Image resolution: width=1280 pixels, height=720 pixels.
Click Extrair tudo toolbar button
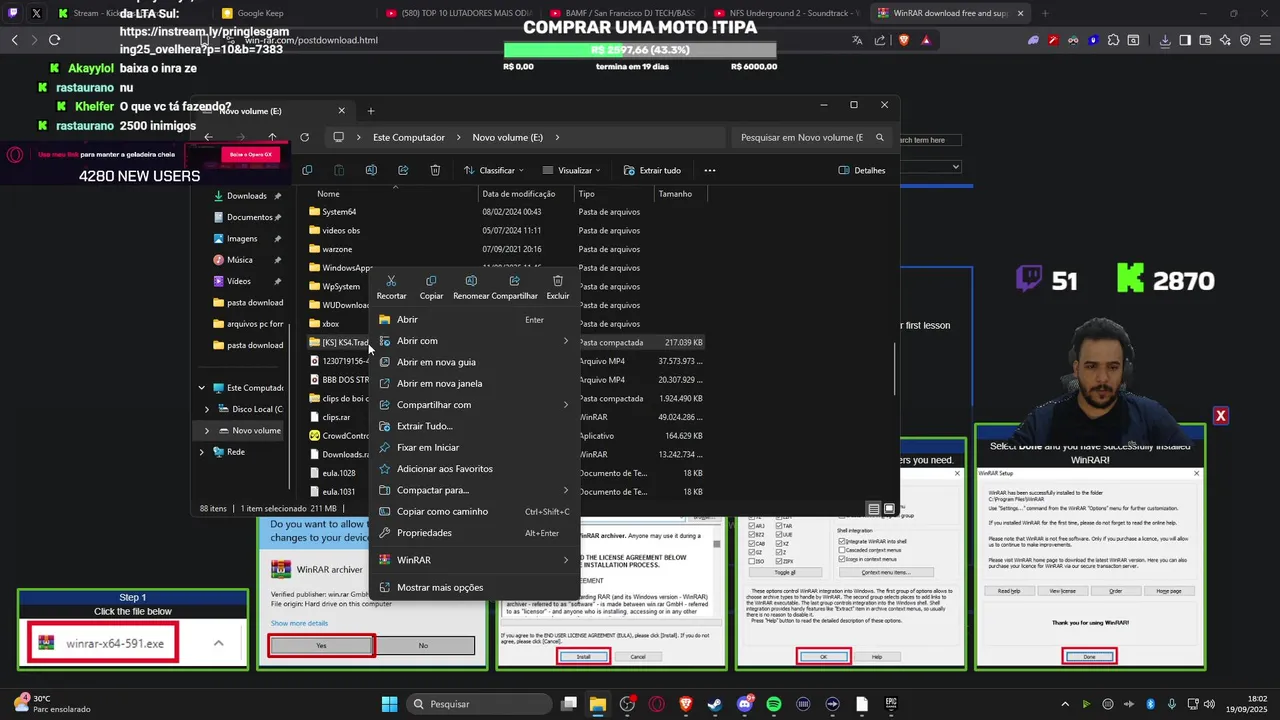(x=652, y=170)
